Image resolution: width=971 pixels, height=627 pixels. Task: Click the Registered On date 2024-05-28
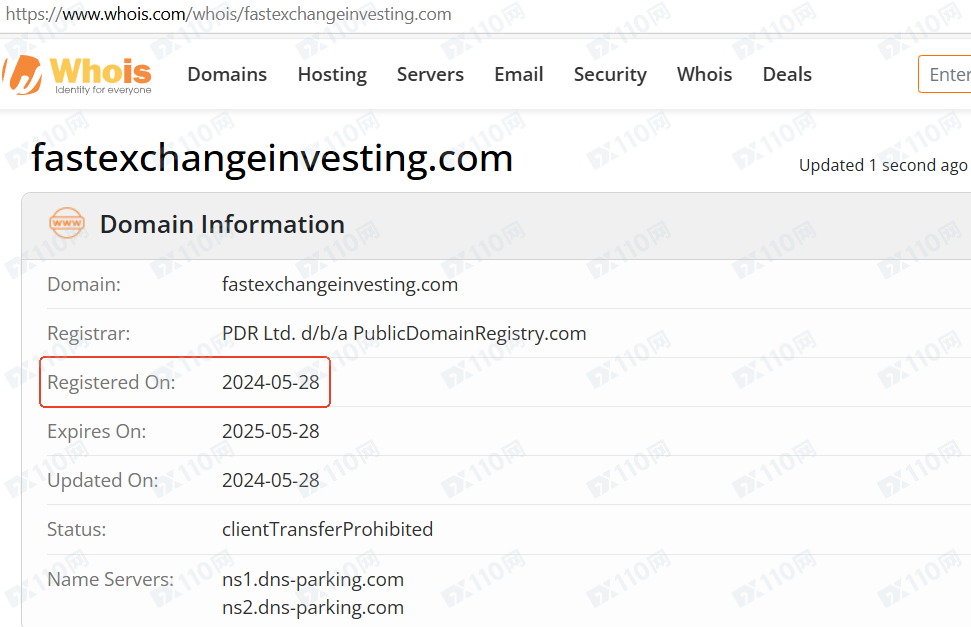[271, 382]
